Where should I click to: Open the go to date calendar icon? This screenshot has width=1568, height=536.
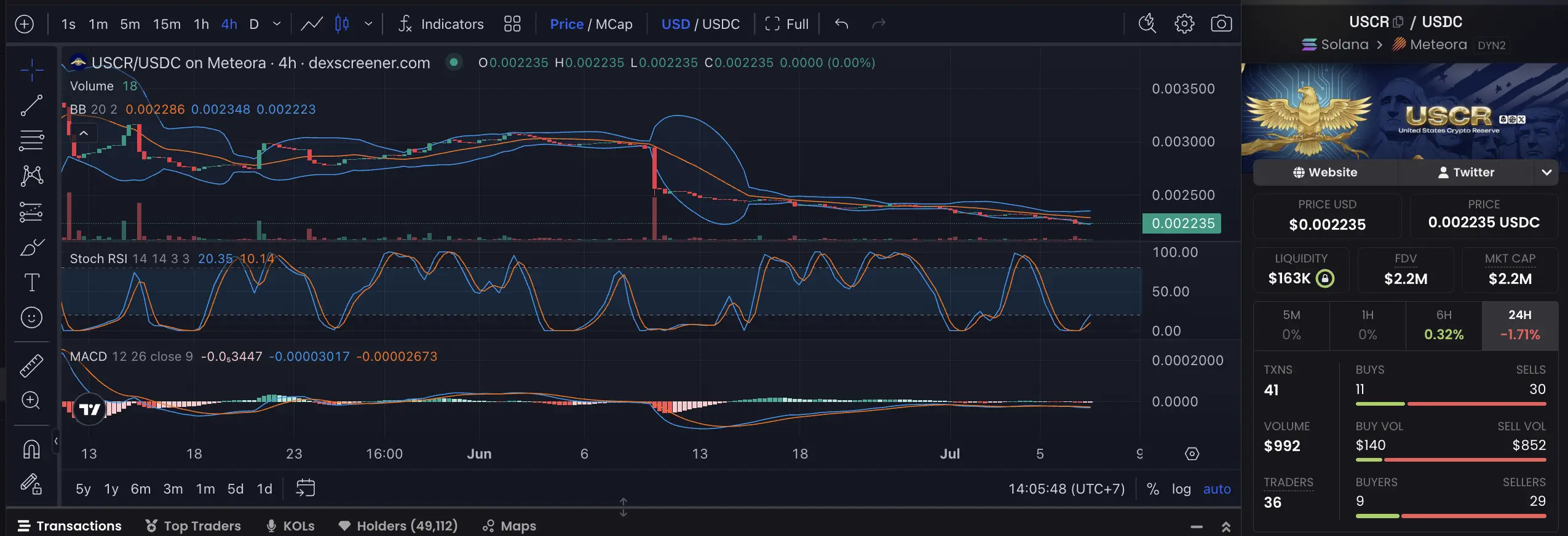tap(306, 488)
